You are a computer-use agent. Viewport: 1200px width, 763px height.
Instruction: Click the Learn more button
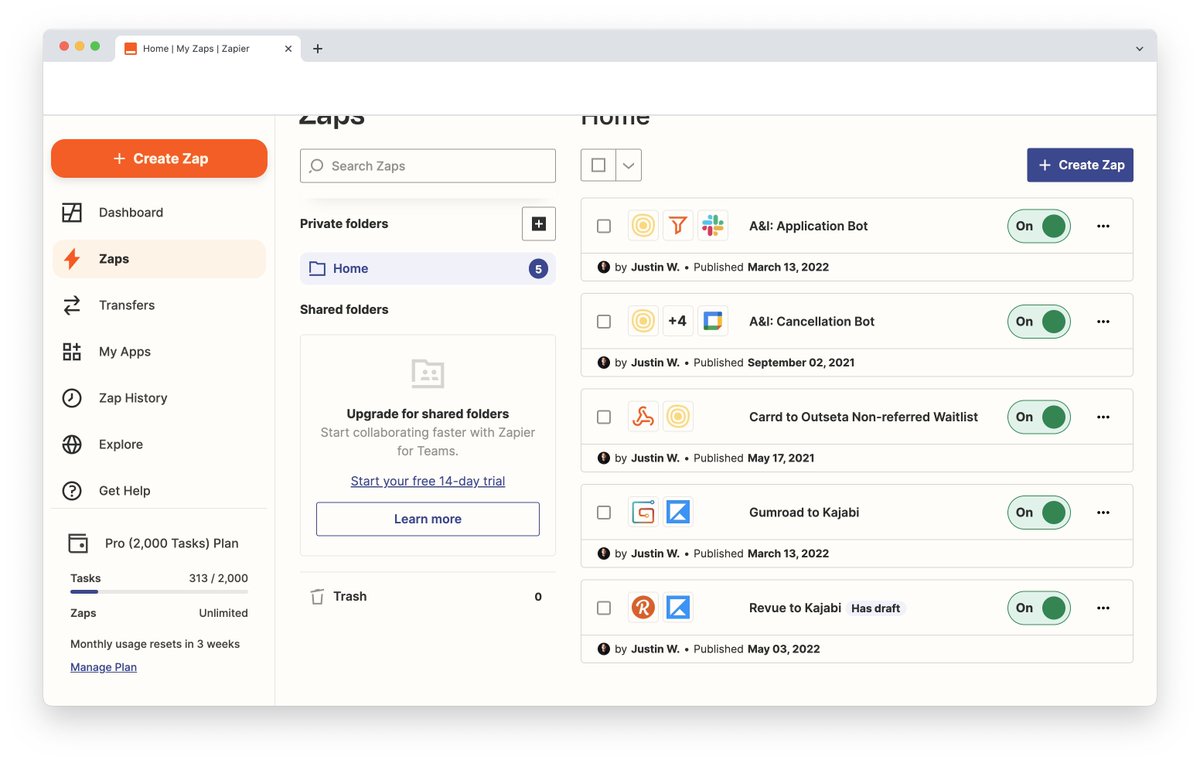428,519
